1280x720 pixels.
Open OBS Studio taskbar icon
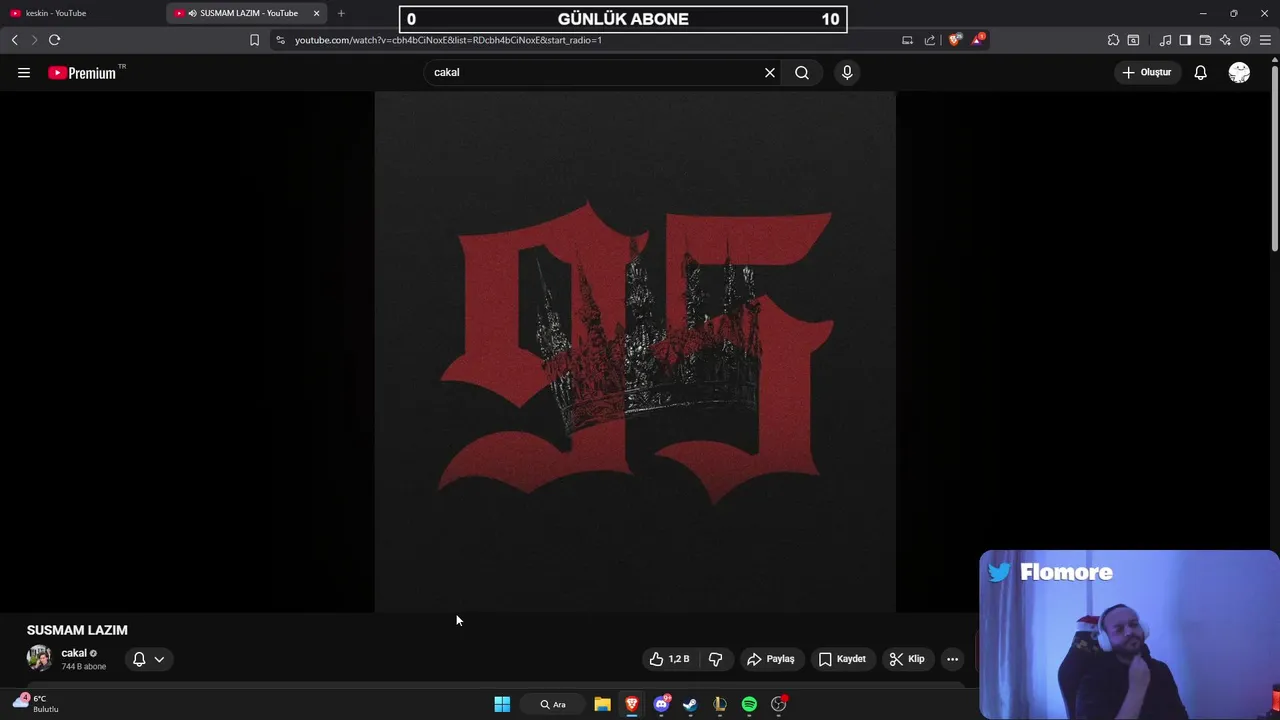(778, 704)
